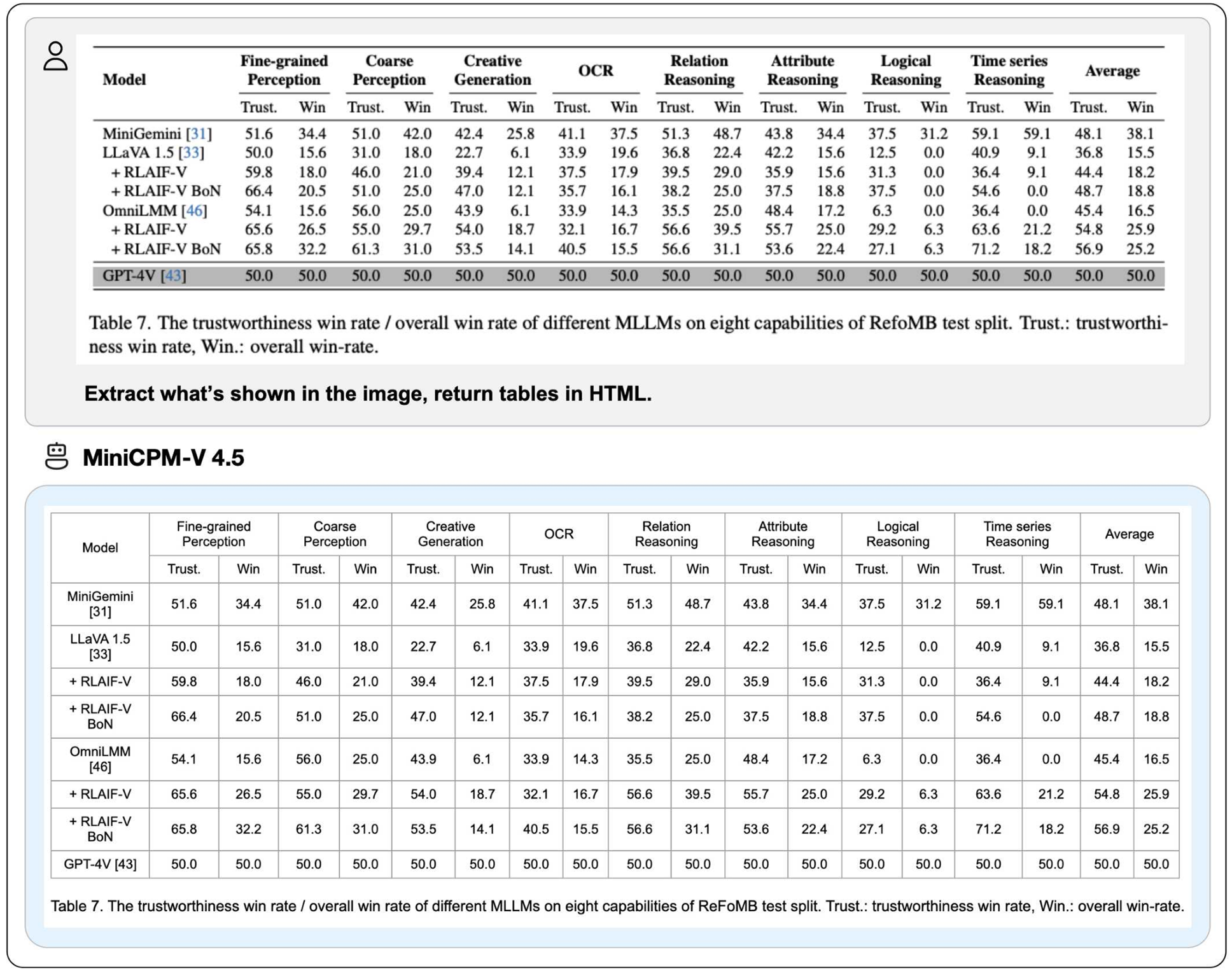Click the bold 'Time series Reasoning' header in the top image
Screen dimensions: 1232x971
pos(1008,70)
